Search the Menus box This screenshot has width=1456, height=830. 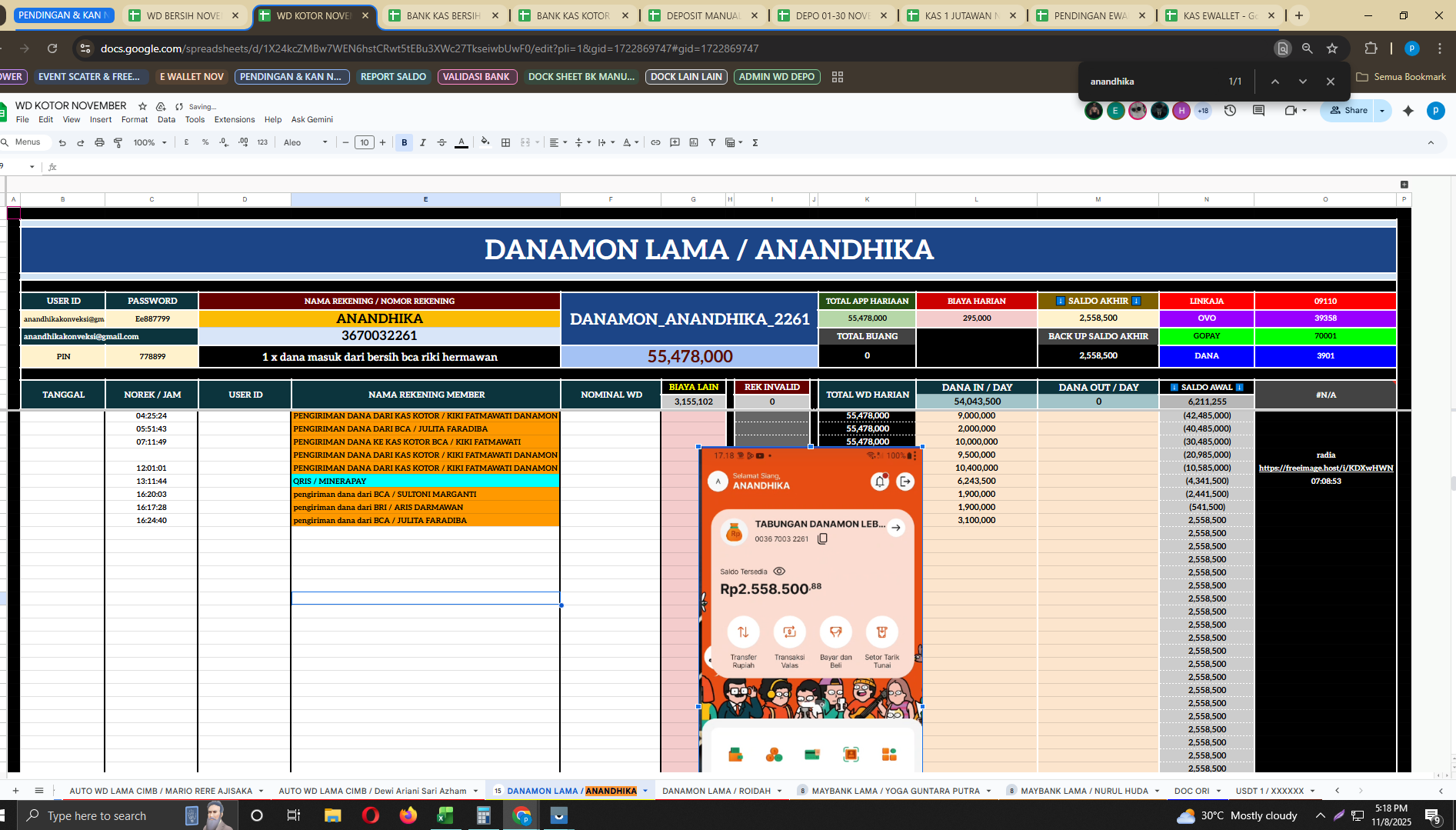coord(25,142)
